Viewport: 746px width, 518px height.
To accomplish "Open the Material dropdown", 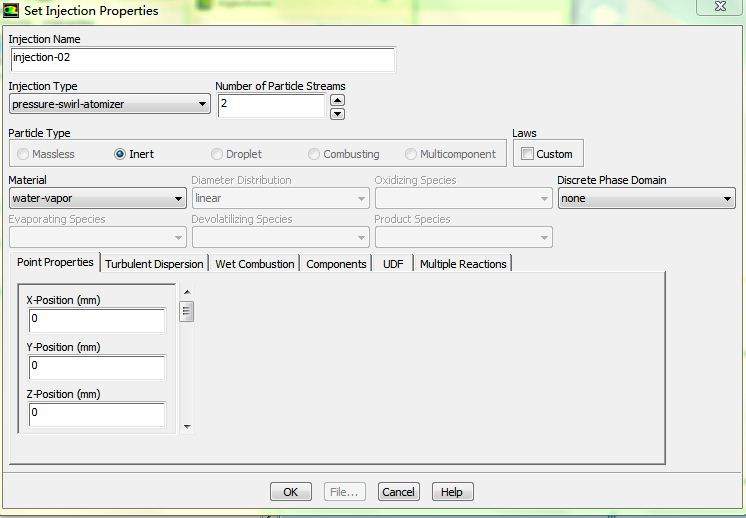I will (x=98, y=198).
